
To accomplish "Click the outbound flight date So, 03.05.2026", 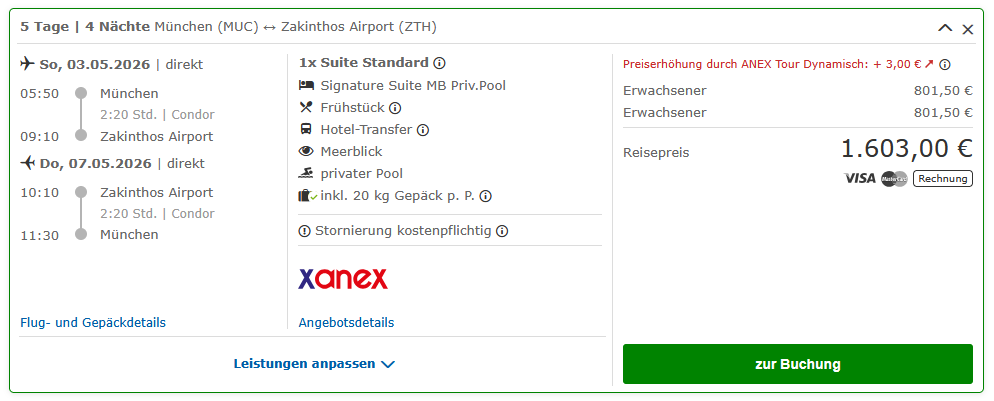I will [x=96, y=65].
